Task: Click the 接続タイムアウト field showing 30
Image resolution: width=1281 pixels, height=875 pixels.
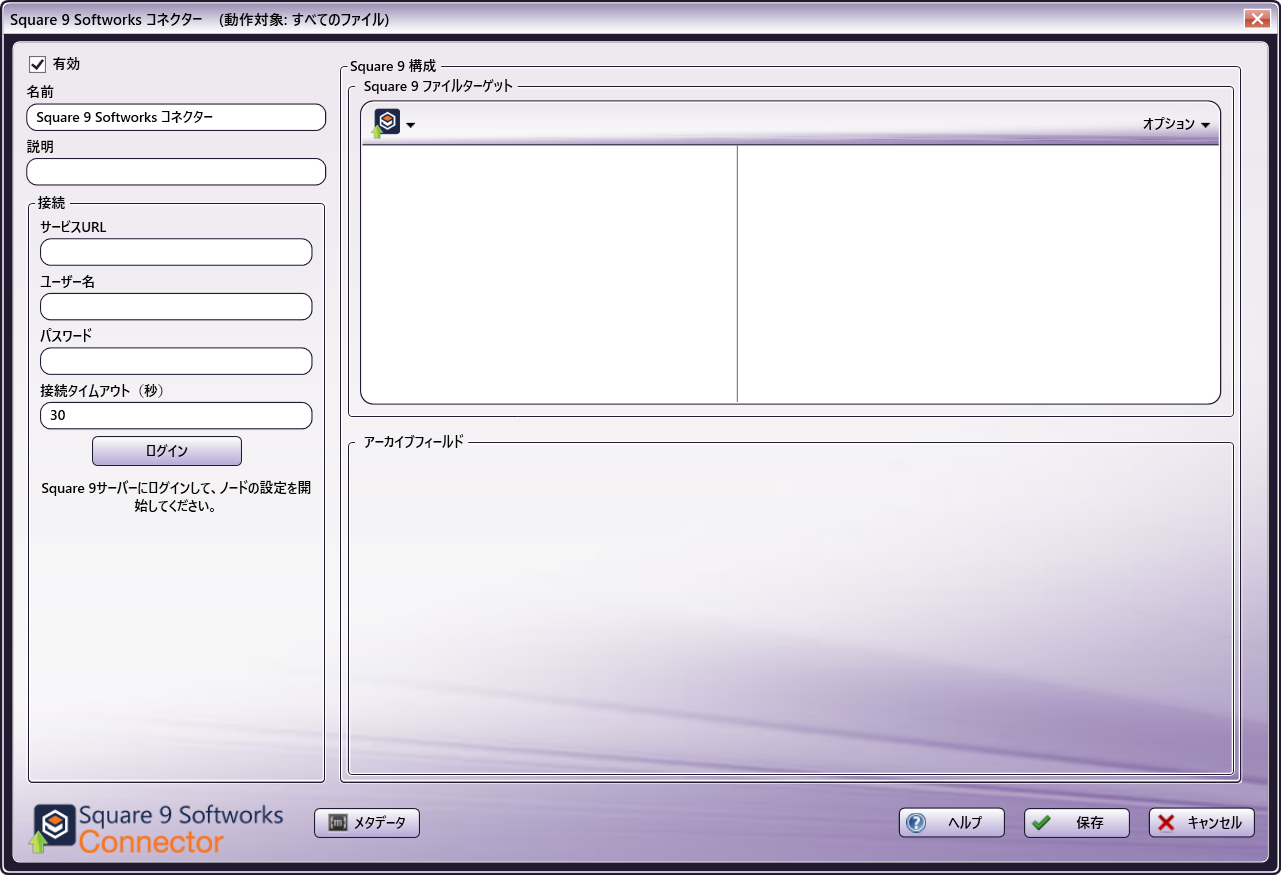Action: point(176,416)
